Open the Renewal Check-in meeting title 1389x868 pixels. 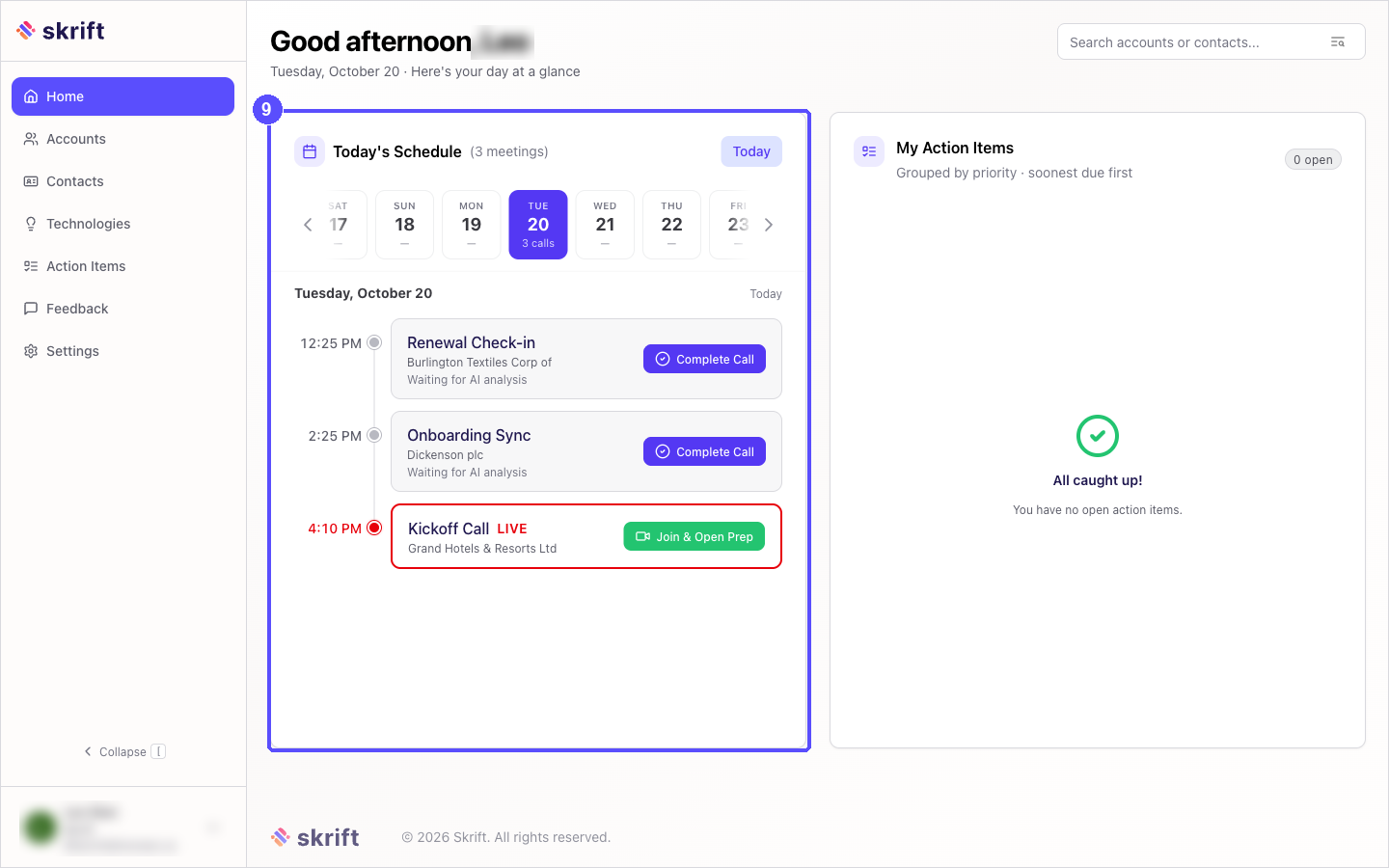(x=471, y=342)
